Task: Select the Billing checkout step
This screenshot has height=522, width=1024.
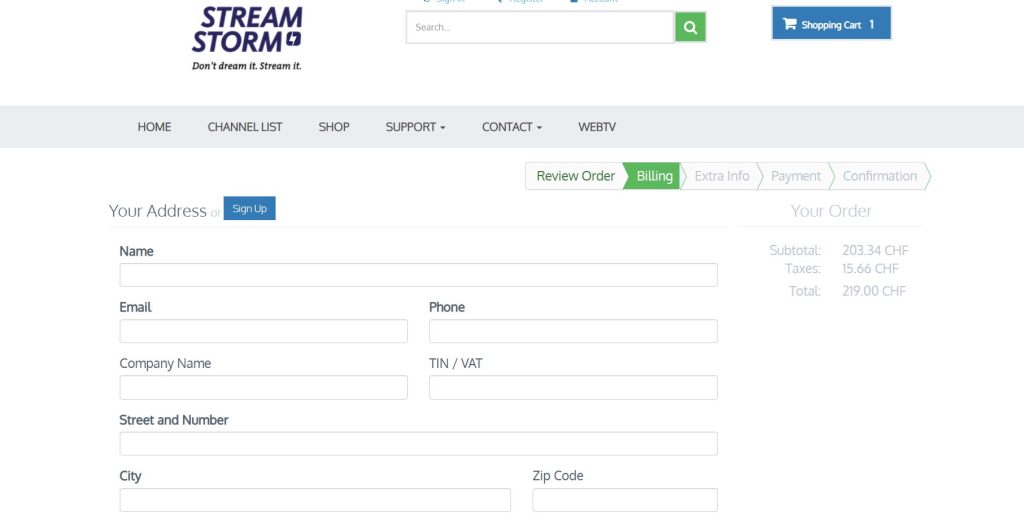Action: click(654, 176)
